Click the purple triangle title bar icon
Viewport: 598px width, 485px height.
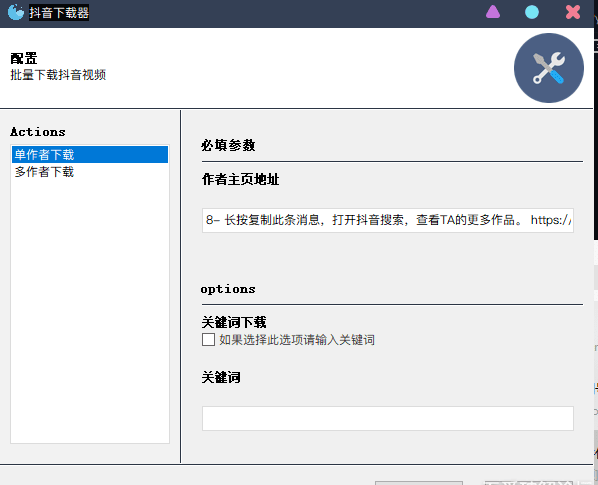pyautogui.click(x=493, y=12)
